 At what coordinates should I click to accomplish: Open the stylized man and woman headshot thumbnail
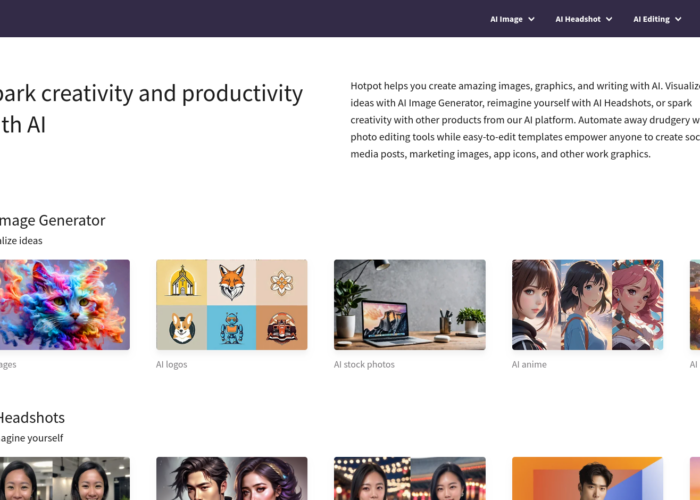click(232, 478)
